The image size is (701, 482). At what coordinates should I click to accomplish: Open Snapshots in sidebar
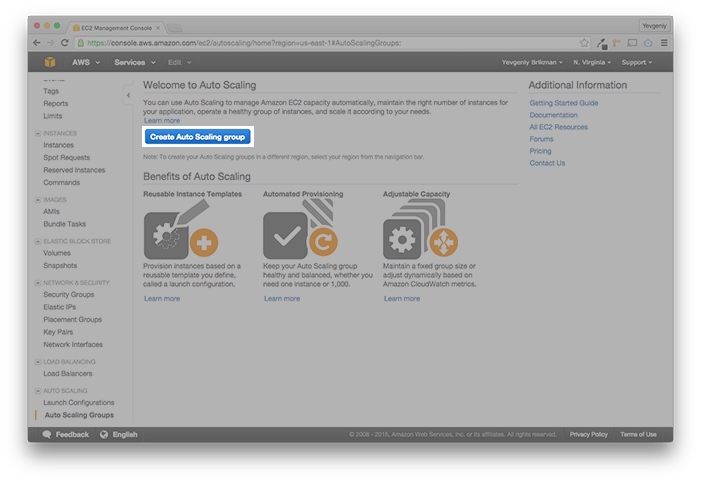pos(60,266)
